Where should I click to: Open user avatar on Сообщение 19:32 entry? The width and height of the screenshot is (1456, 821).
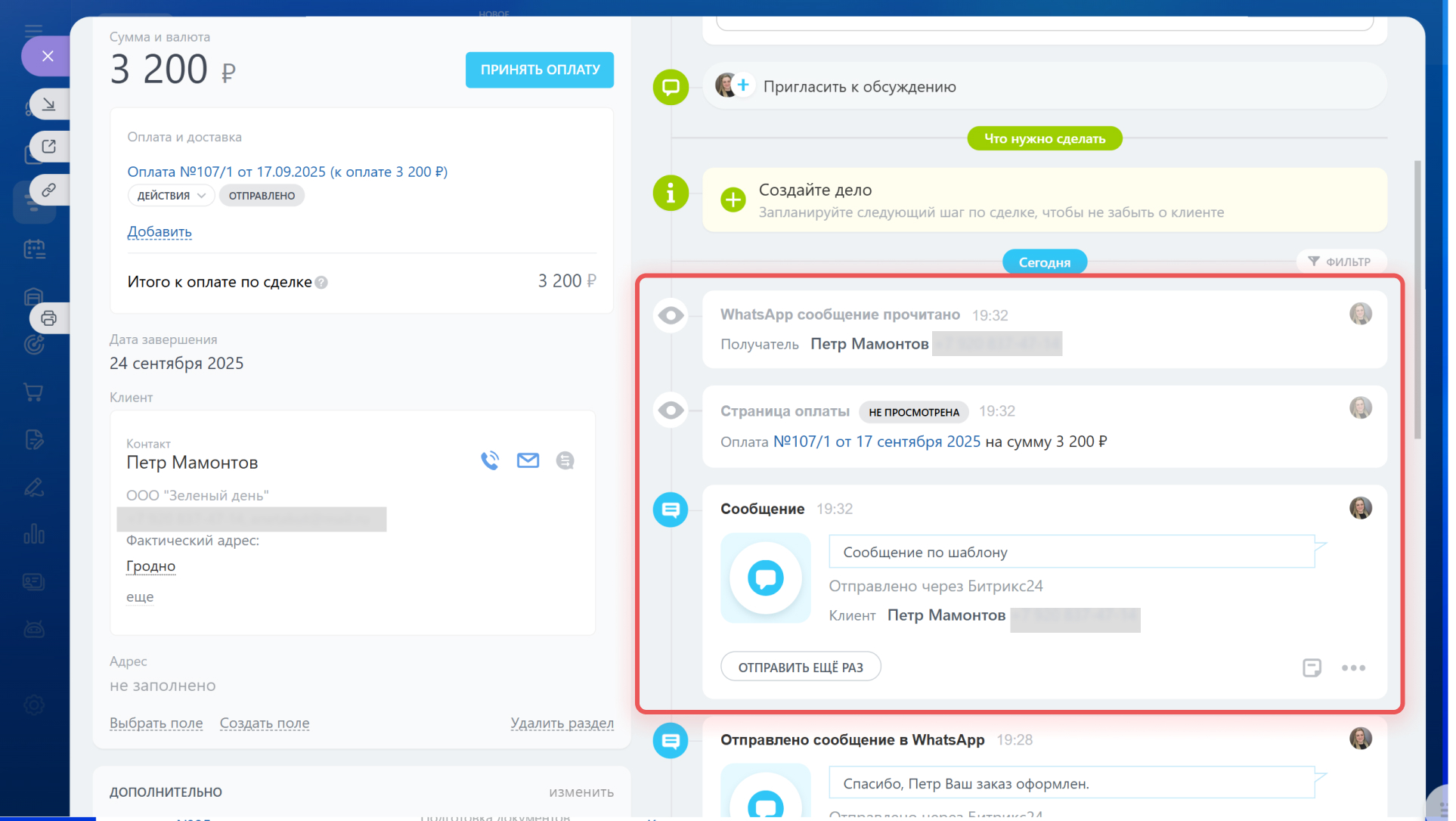click(x=1360, y=508)
